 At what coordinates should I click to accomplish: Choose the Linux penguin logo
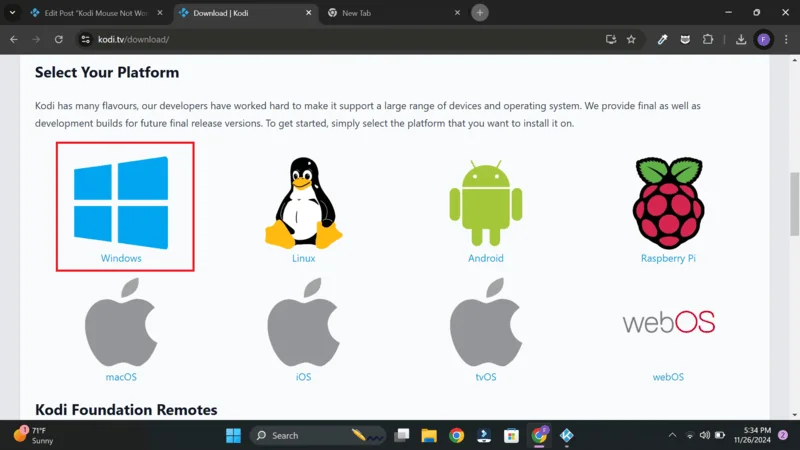point(304,203)
